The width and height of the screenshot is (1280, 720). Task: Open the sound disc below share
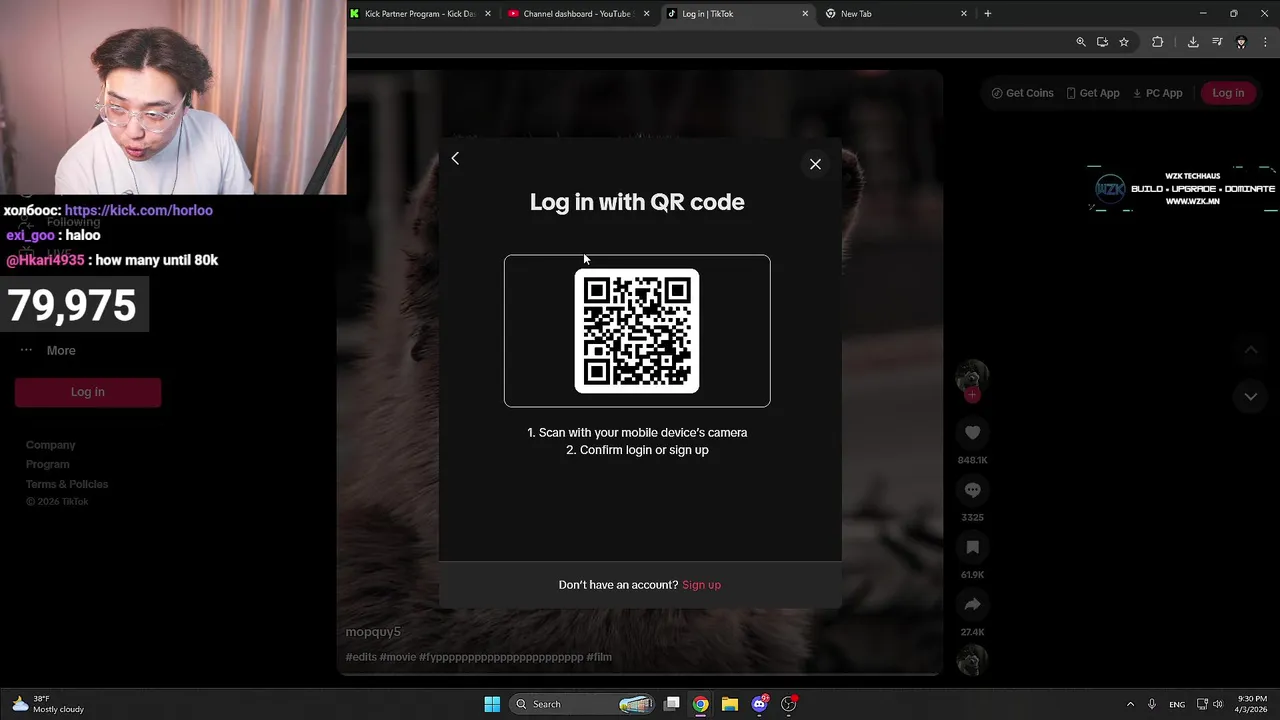click(x=972, y=660)
